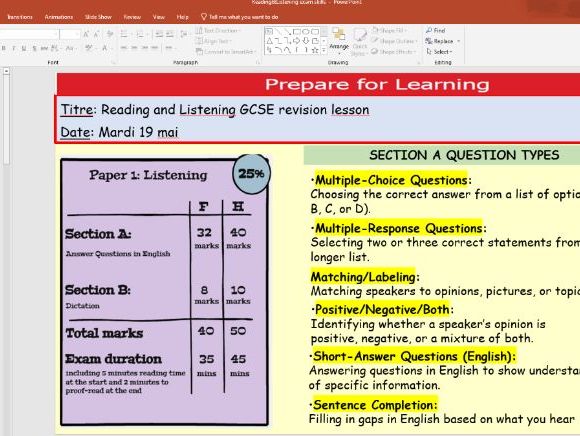Screen dimensions: 580x436
Task: Click the 25% circle on the slide
Action: click(x=252, y=173)
